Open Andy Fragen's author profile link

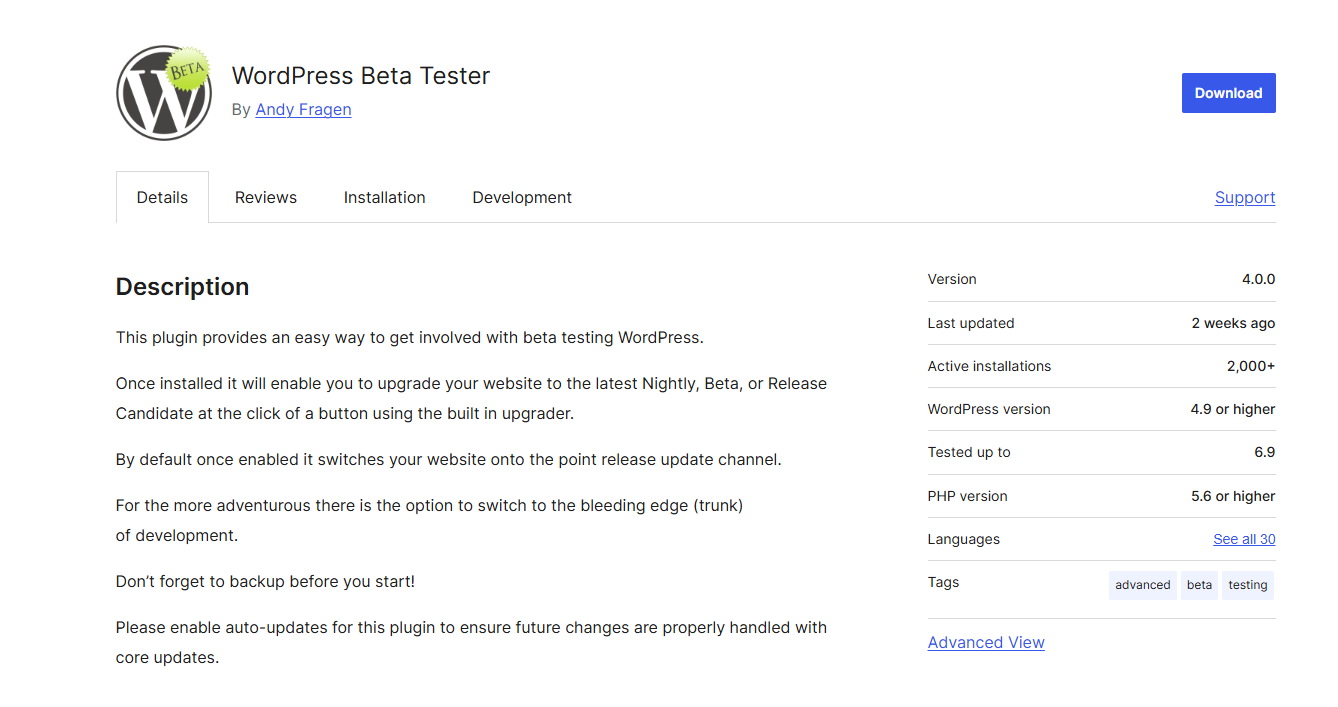coord(303,110)
